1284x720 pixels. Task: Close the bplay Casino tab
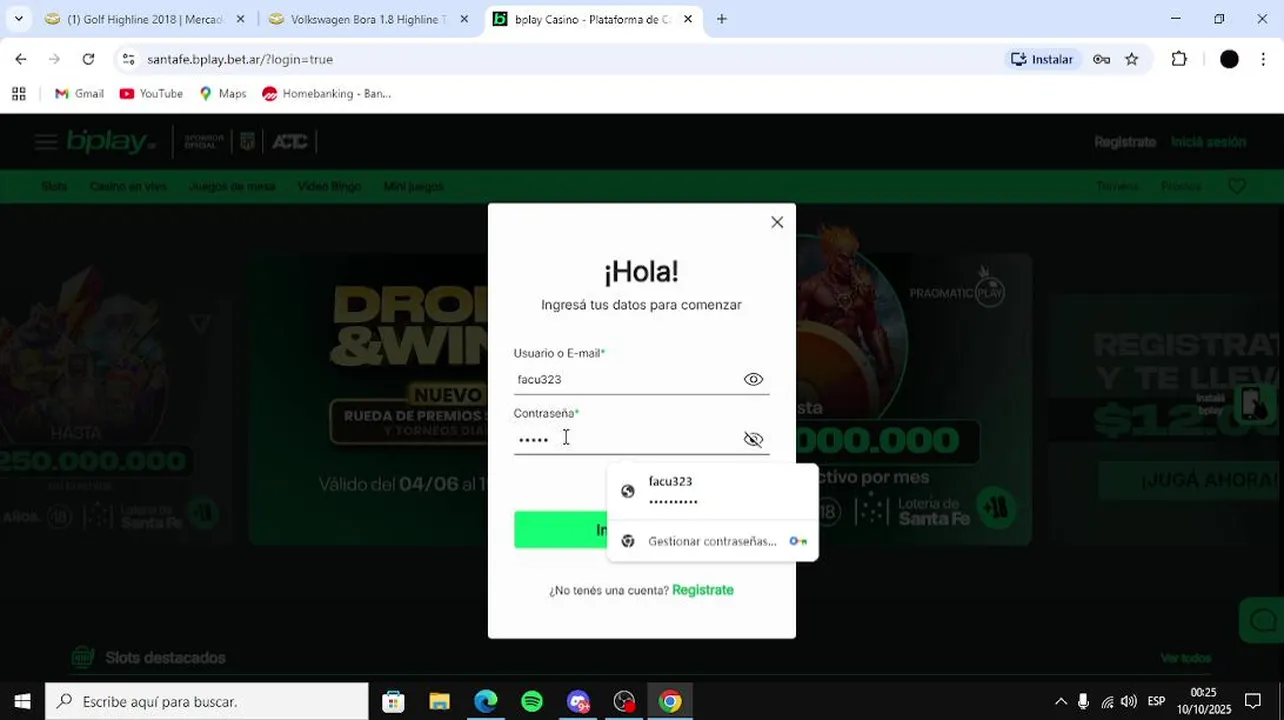[x=688, y=19]
